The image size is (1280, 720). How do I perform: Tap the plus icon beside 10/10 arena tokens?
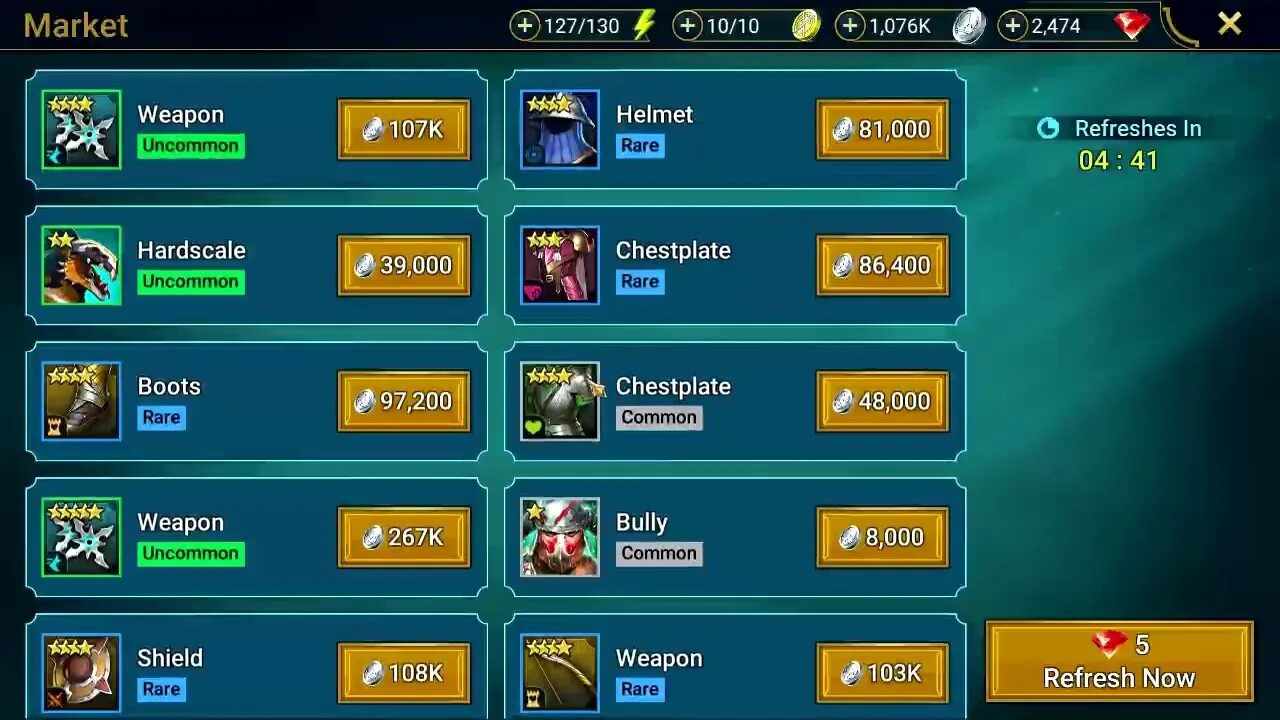tap(687, 26)
